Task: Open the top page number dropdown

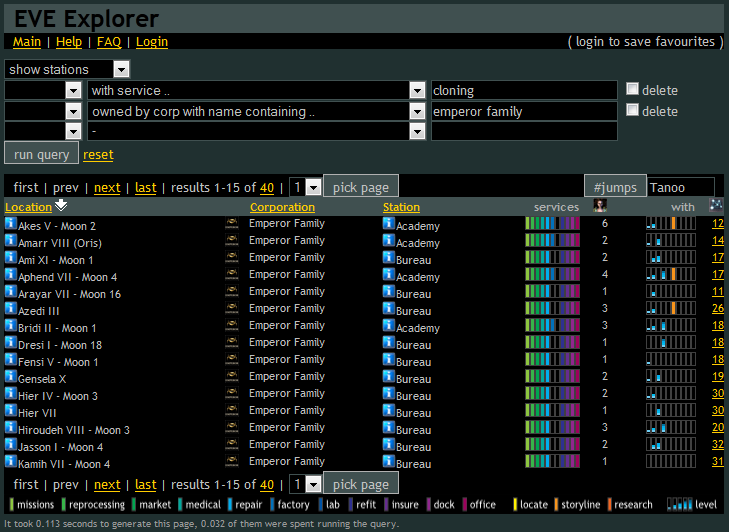Action: 313,187
